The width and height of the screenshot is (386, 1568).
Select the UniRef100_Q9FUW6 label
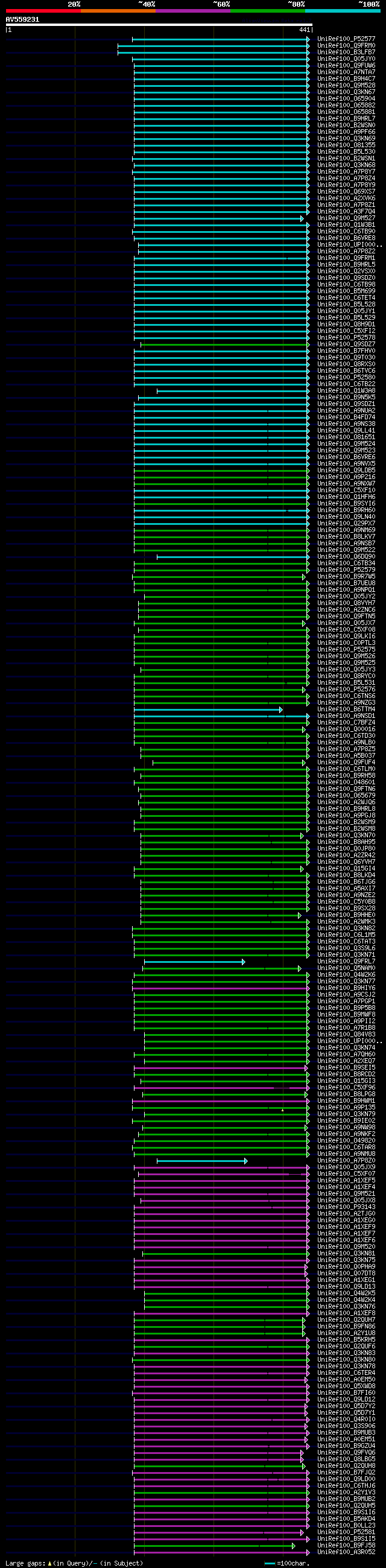346,66
